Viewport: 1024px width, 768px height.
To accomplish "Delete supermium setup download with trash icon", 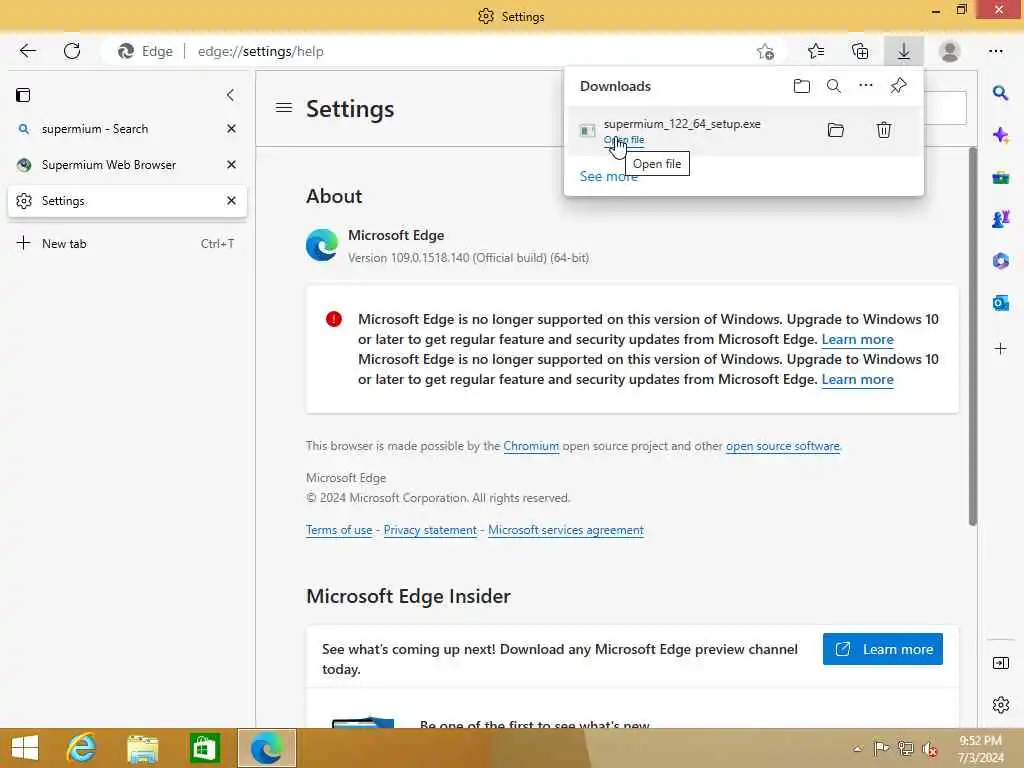I will (884, 130).
